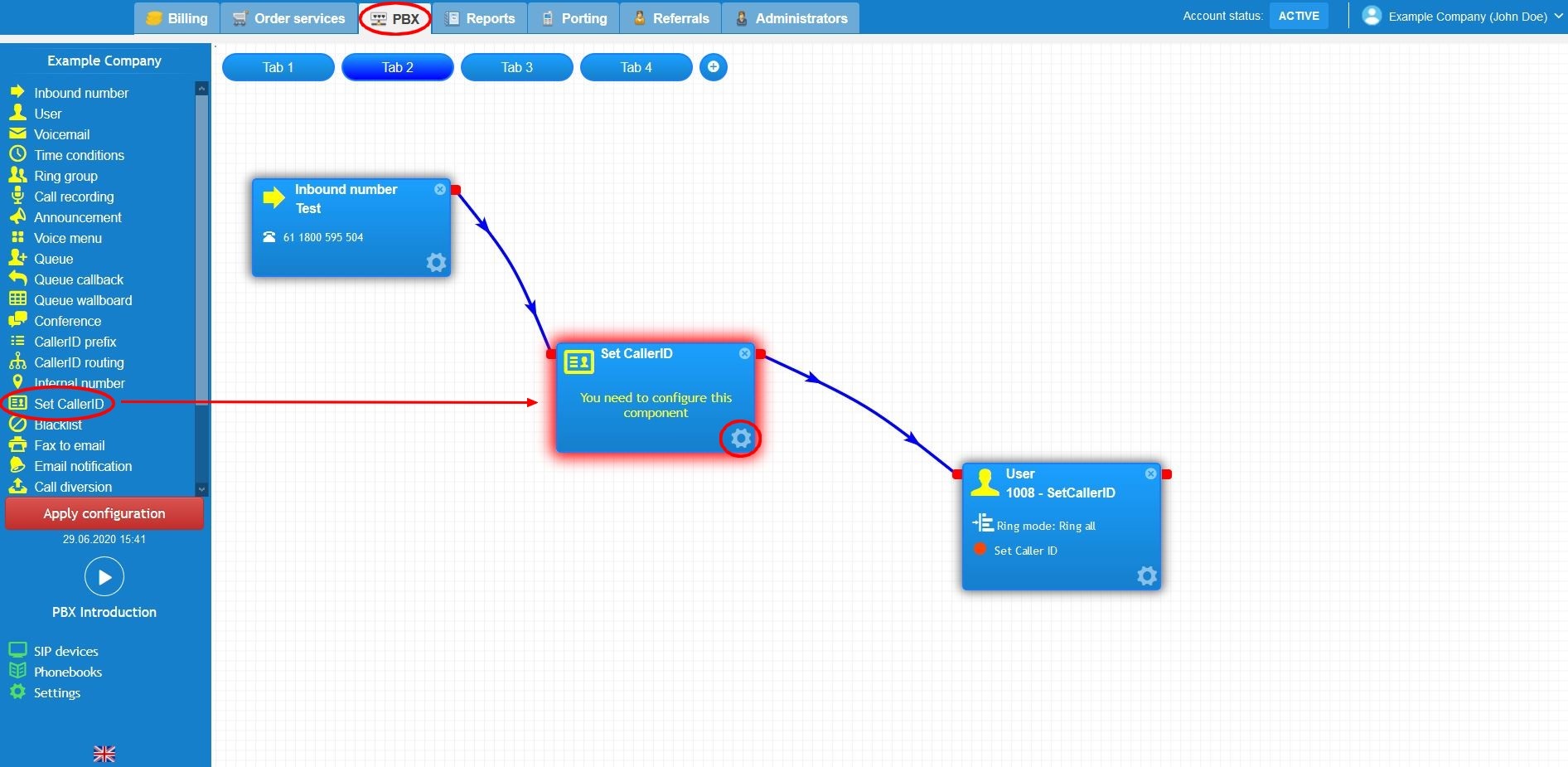Remove the User 1008 node with X
The height and width of the screenshot is (767, 1568).
click(x=1151, y=473)
